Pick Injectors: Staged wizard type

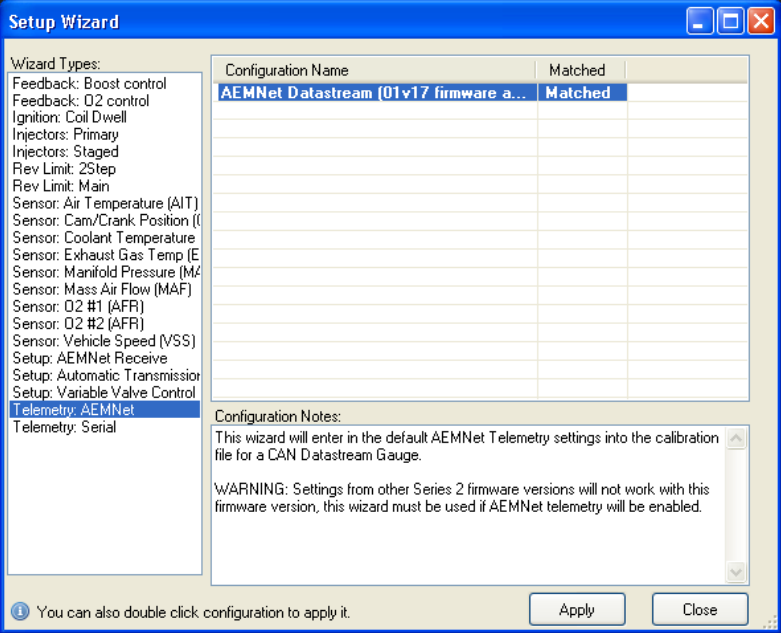pyautogui.click(x=65, y=152)
